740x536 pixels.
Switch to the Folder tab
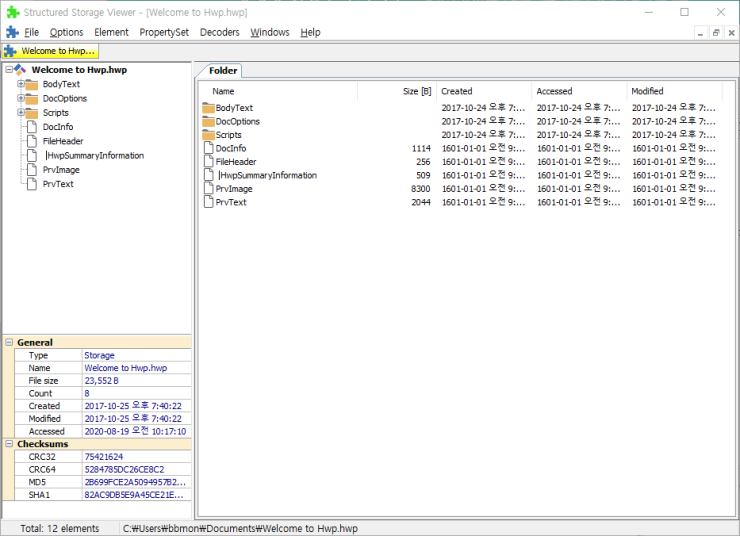coord(223,71)
